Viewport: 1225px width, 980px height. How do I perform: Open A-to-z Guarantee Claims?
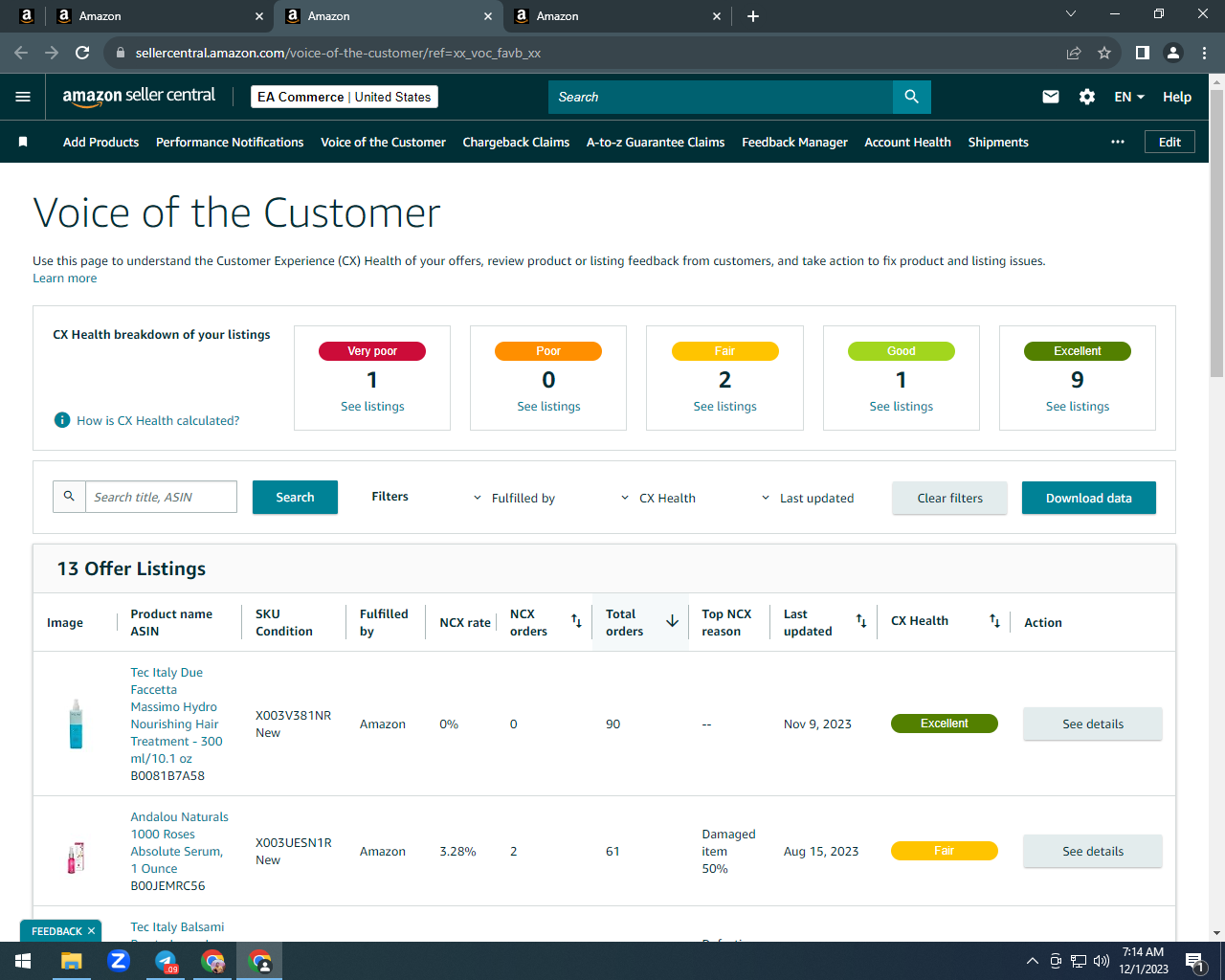click(x=656, y=142)
